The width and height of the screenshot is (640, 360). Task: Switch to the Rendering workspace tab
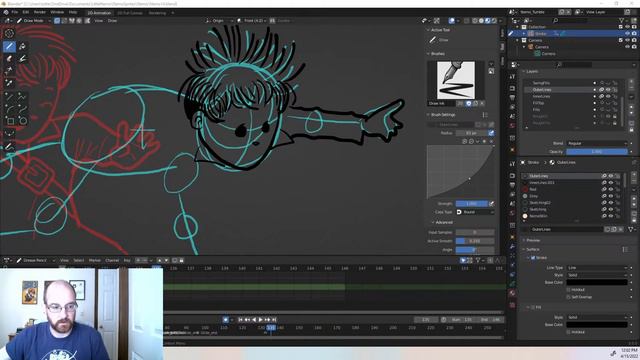pos(157,13)
